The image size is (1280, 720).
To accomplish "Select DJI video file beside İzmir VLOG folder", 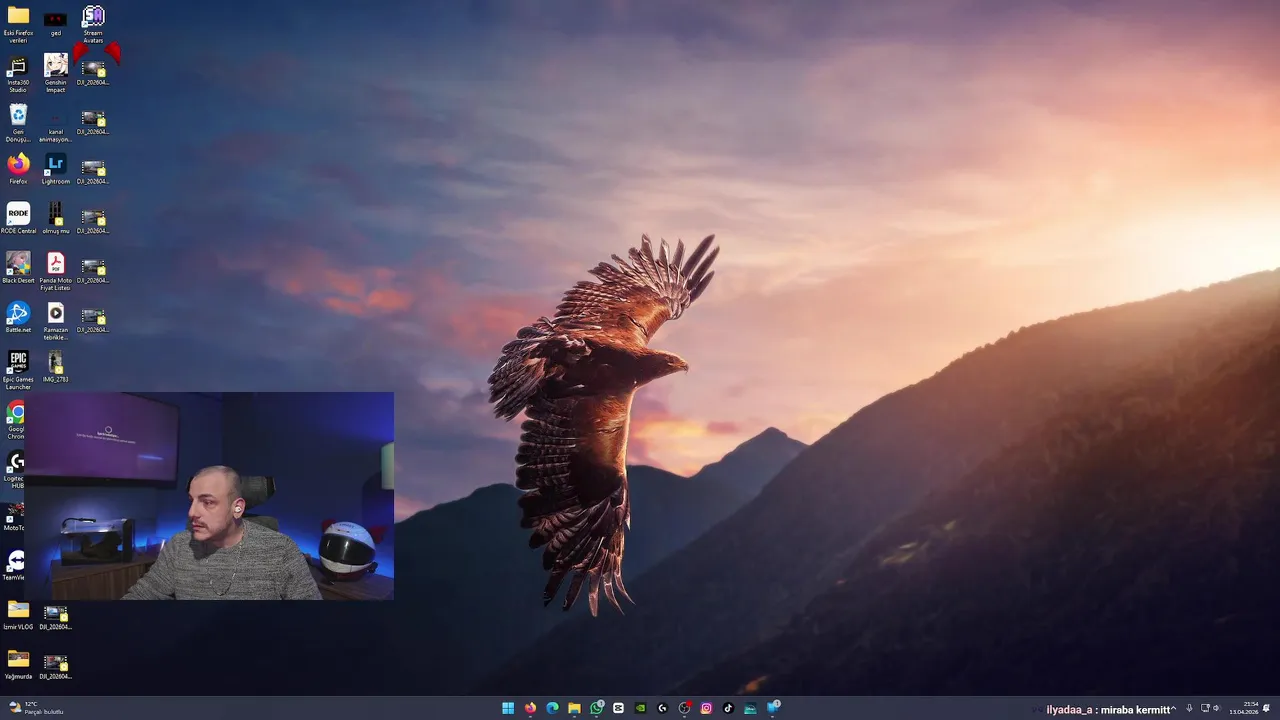I will (55, 615).
